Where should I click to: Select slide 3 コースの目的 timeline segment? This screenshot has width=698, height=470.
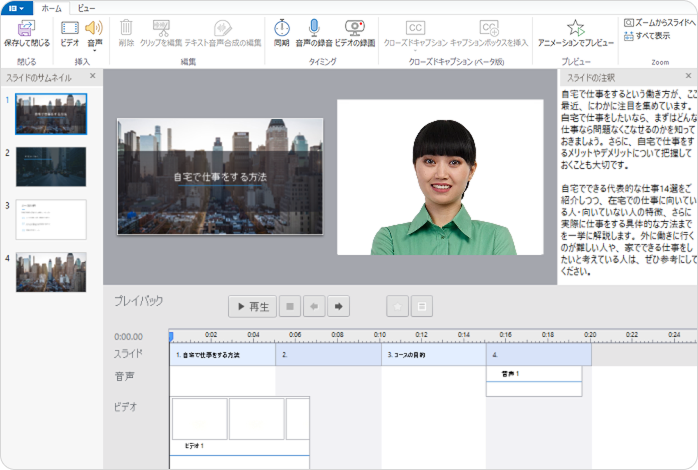pos(433,355)
